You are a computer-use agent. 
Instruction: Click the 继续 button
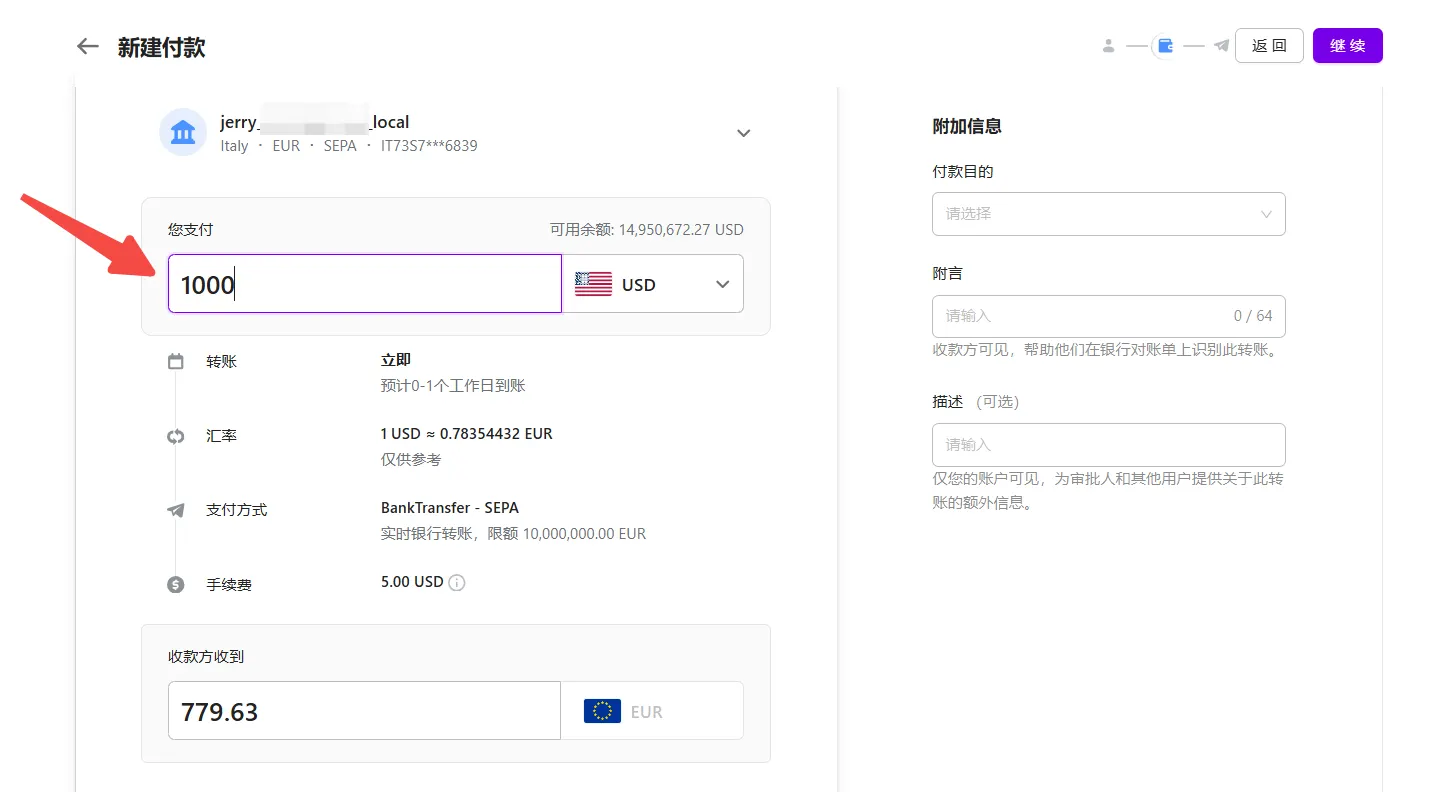(x=1347, y=46)
